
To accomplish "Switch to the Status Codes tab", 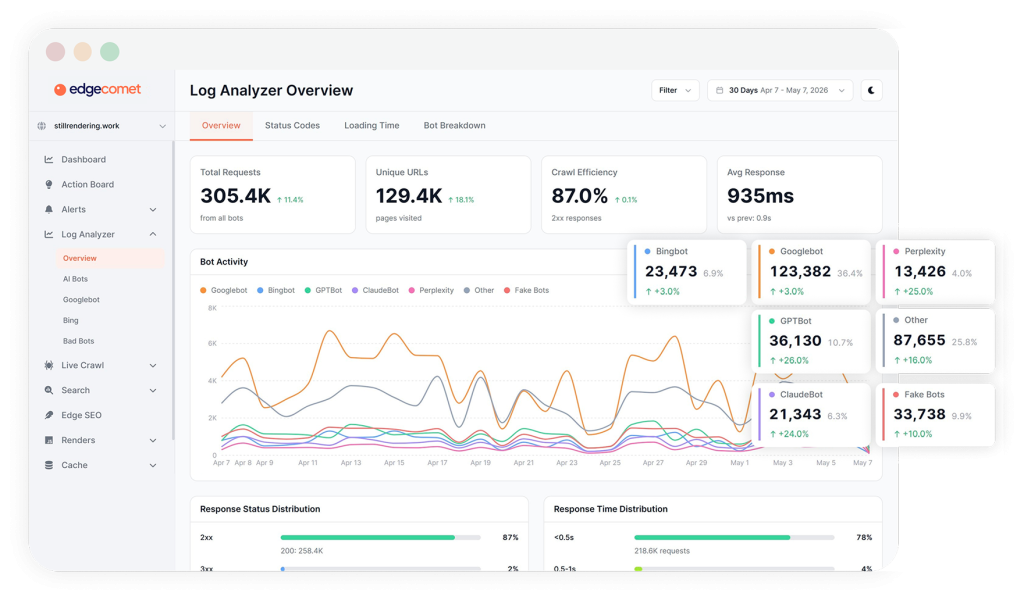I will point(292,125).
